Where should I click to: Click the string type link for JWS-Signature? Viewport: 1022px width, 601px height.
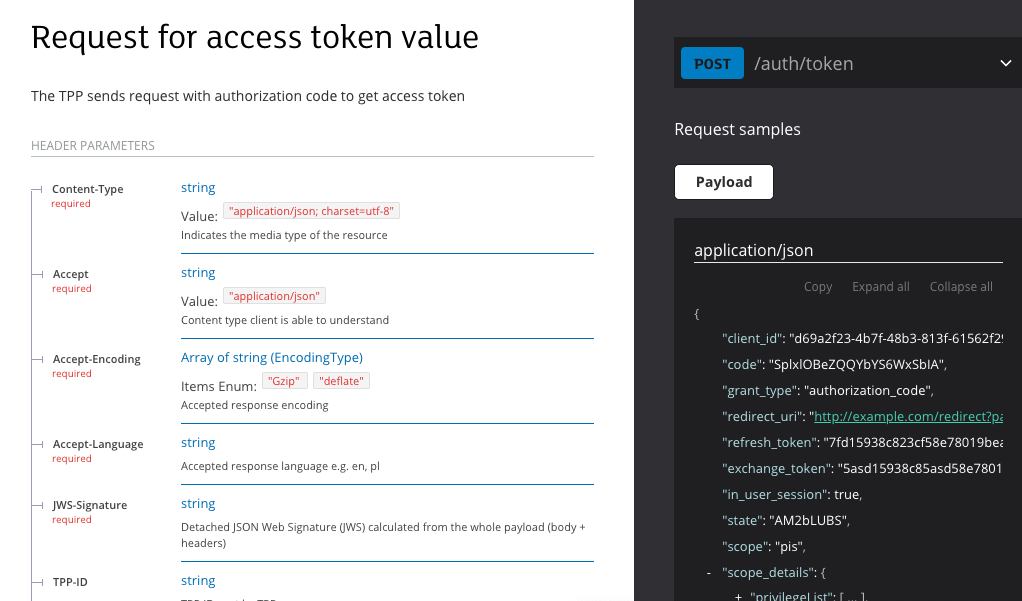[197, 503]
